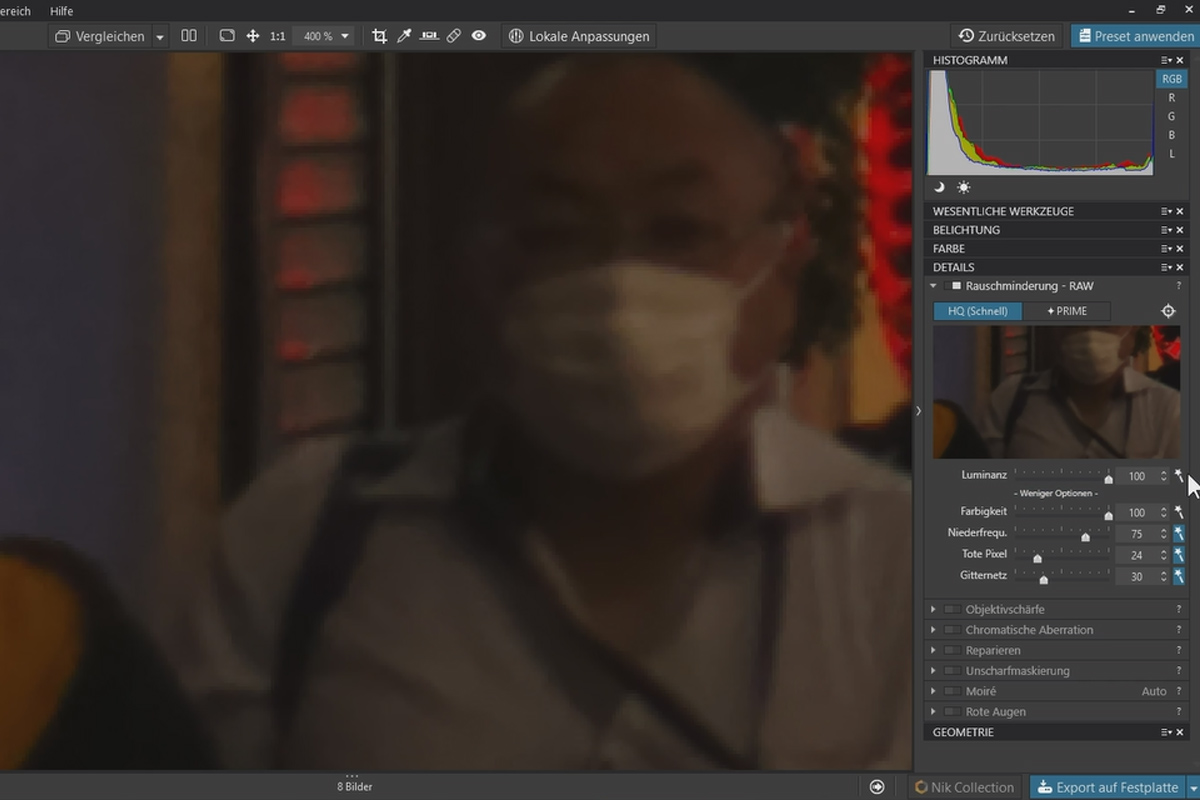The height and width of the screenshot is (800, 1200).
Task: Activate the crop tool
Action: (x=379, y=36)
